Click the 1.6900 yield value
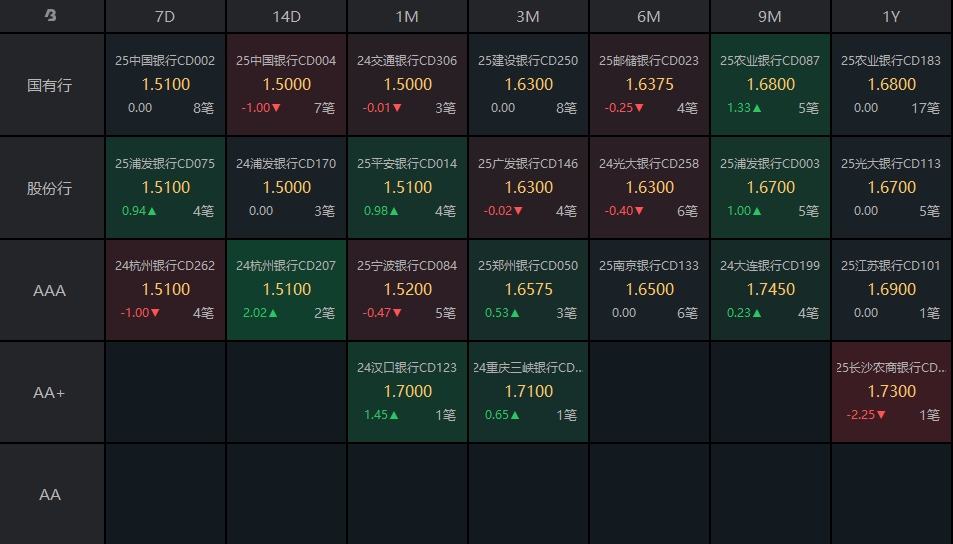 pos(892,289)
